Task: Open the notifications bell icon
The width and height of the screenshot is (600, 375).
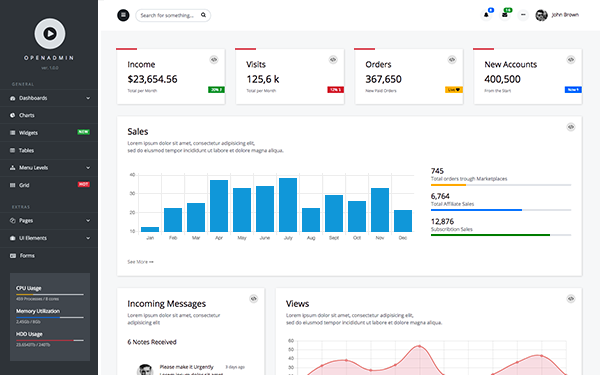Action: pyautogui.click(x=486, y=15)
